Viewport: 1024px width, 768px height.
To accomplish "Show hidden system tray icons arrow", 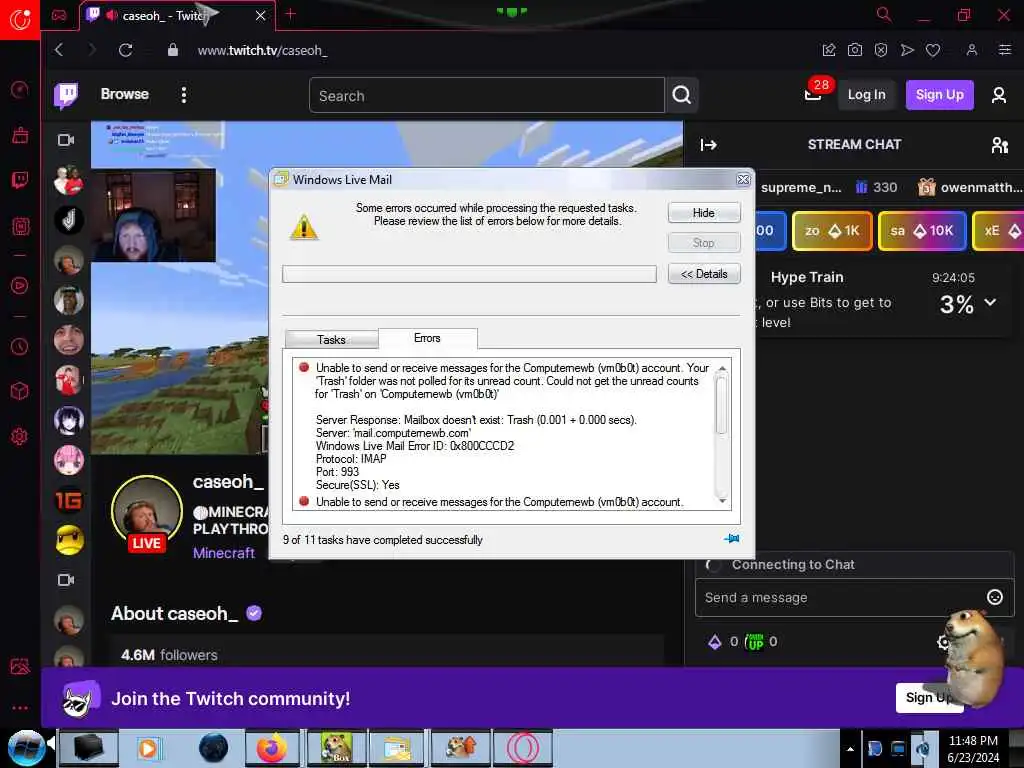I will [x=850, y=749].
